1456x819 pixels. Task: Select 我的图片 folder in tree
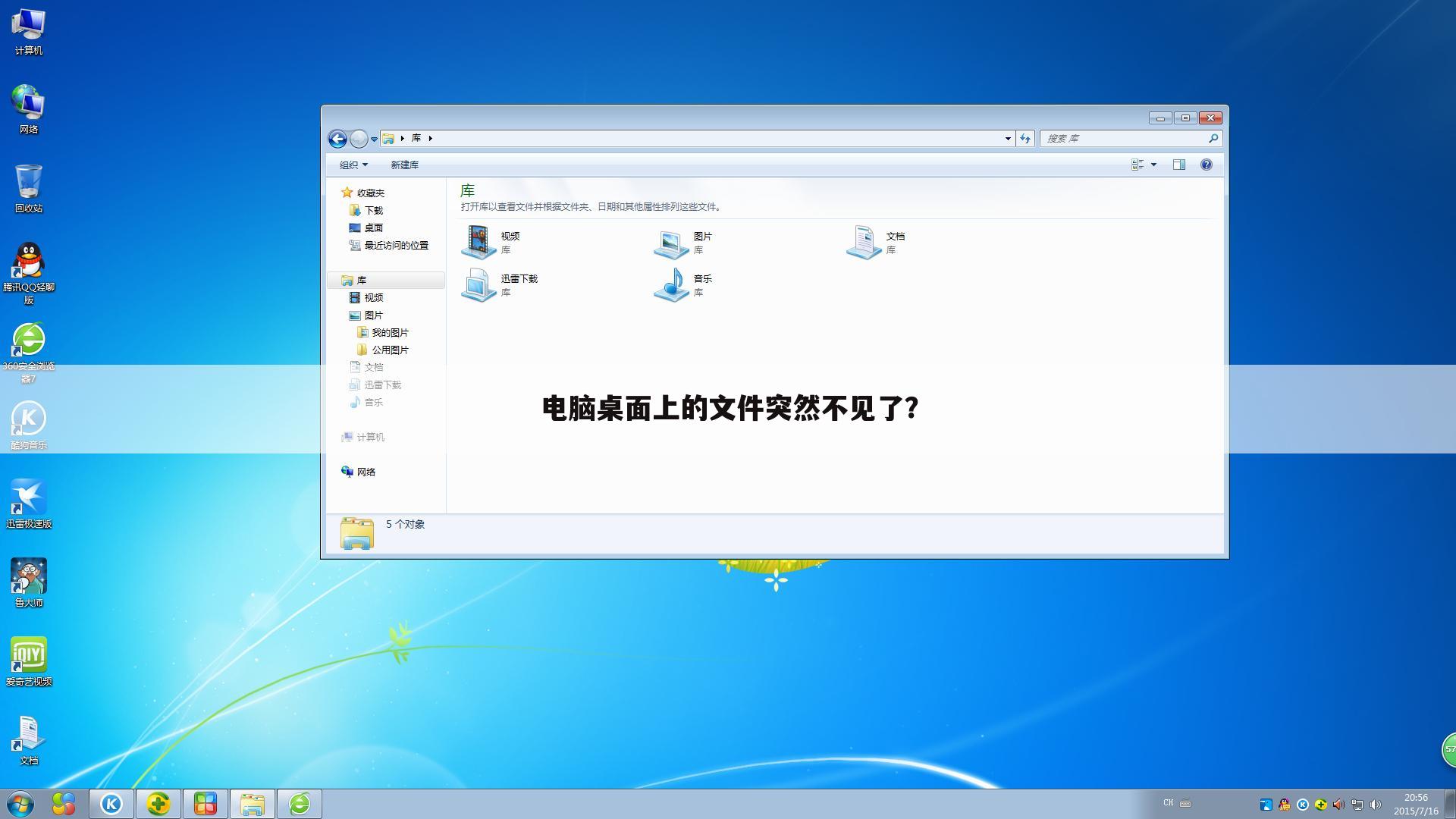383,332
